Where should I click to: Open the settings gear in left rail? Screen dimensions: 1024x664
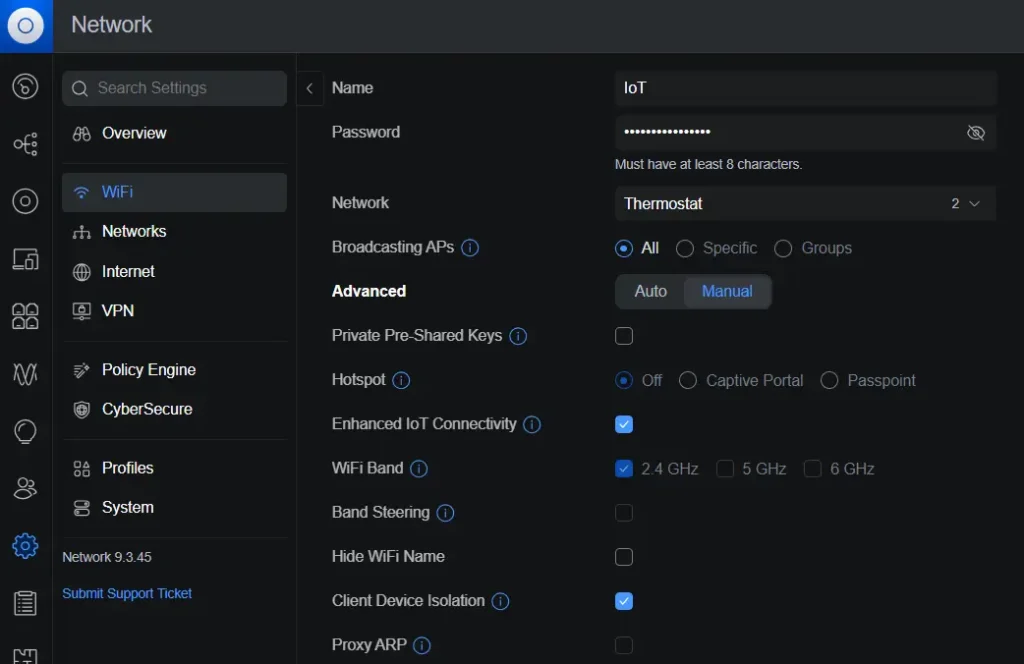[25, 545]
